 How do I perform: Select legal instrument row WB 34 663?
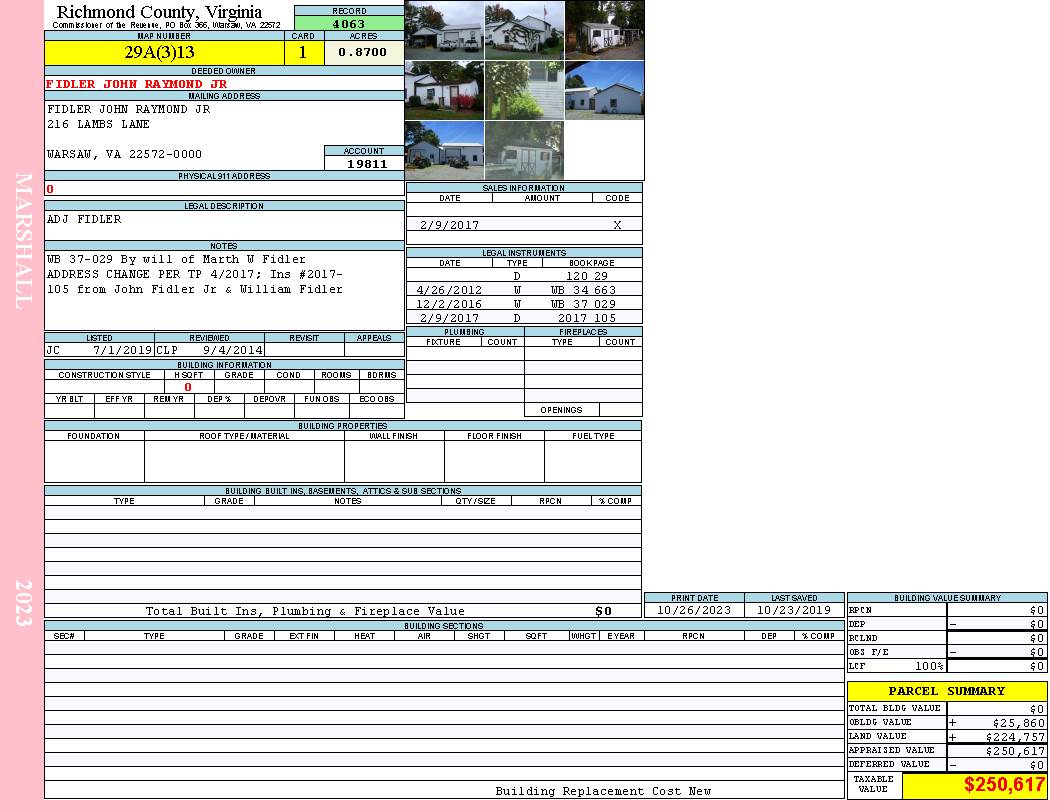(524, 290)
